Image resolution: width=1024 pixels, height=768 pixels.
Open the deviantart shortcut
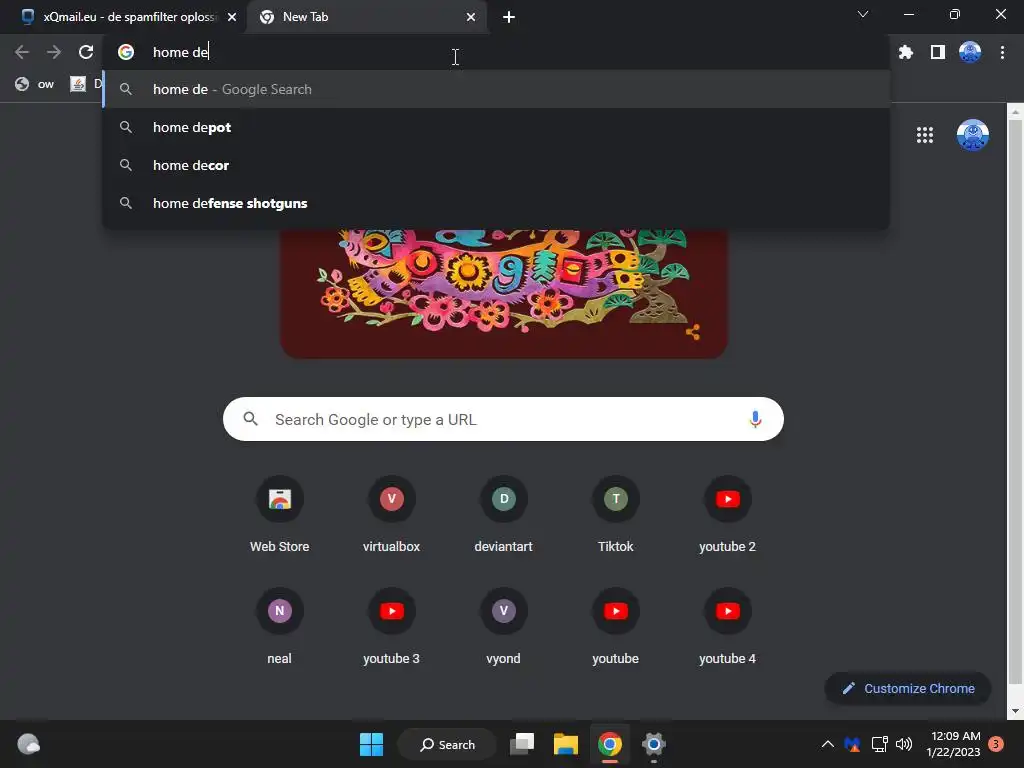point(504,515)
